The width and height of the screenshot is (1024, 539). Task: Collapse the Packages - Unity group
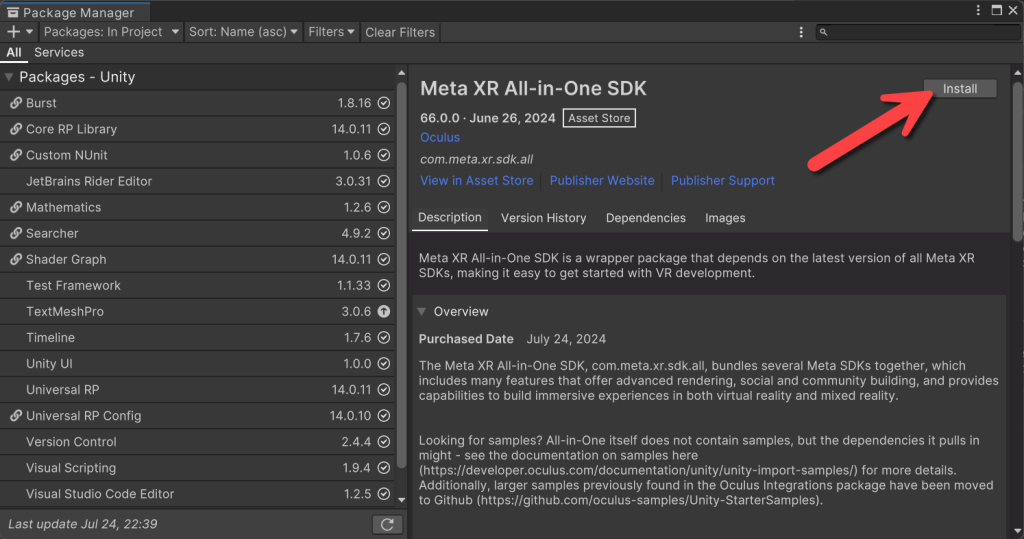(x=9, y=77)
